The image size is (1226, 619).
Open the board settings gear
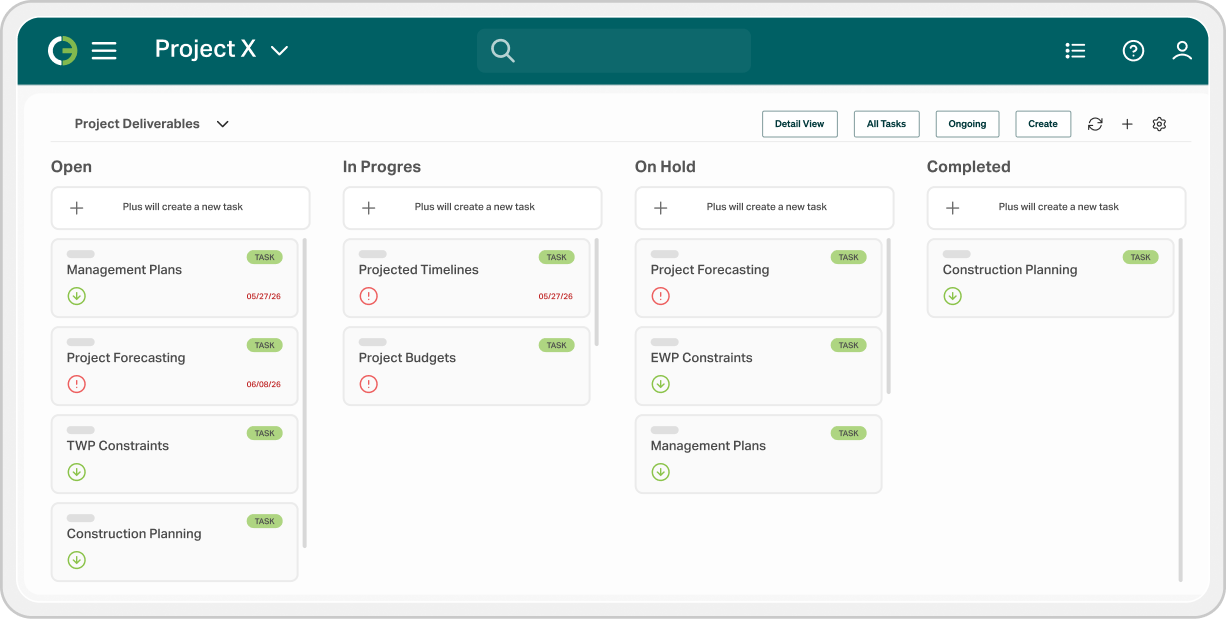tap(1159, 124)
